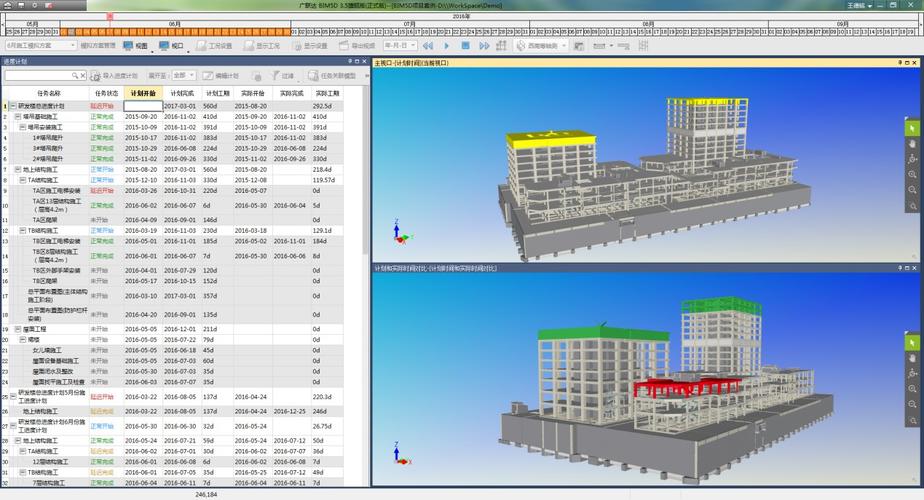Click the orange marker on the timeline ruler
Image resolution: width=924 pixels, height=500 pixels.
pyautogui.click(x=110, y=16)
